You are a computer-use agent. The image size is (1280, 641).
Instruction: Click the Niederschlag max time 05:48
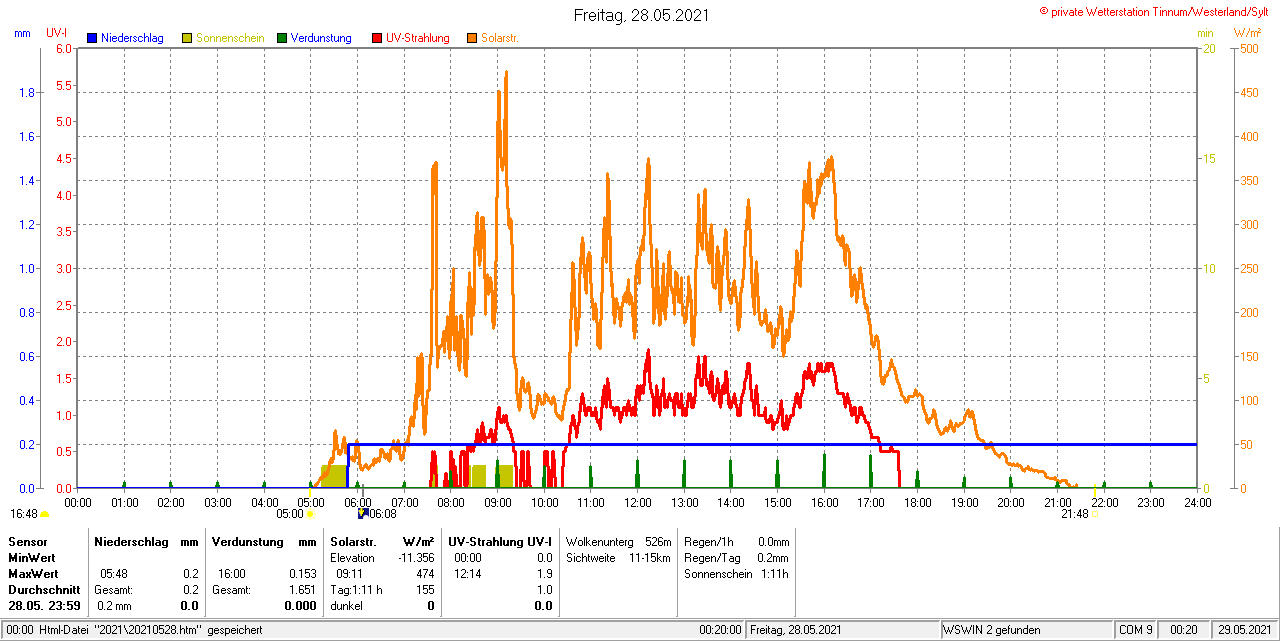click(114, 573)
